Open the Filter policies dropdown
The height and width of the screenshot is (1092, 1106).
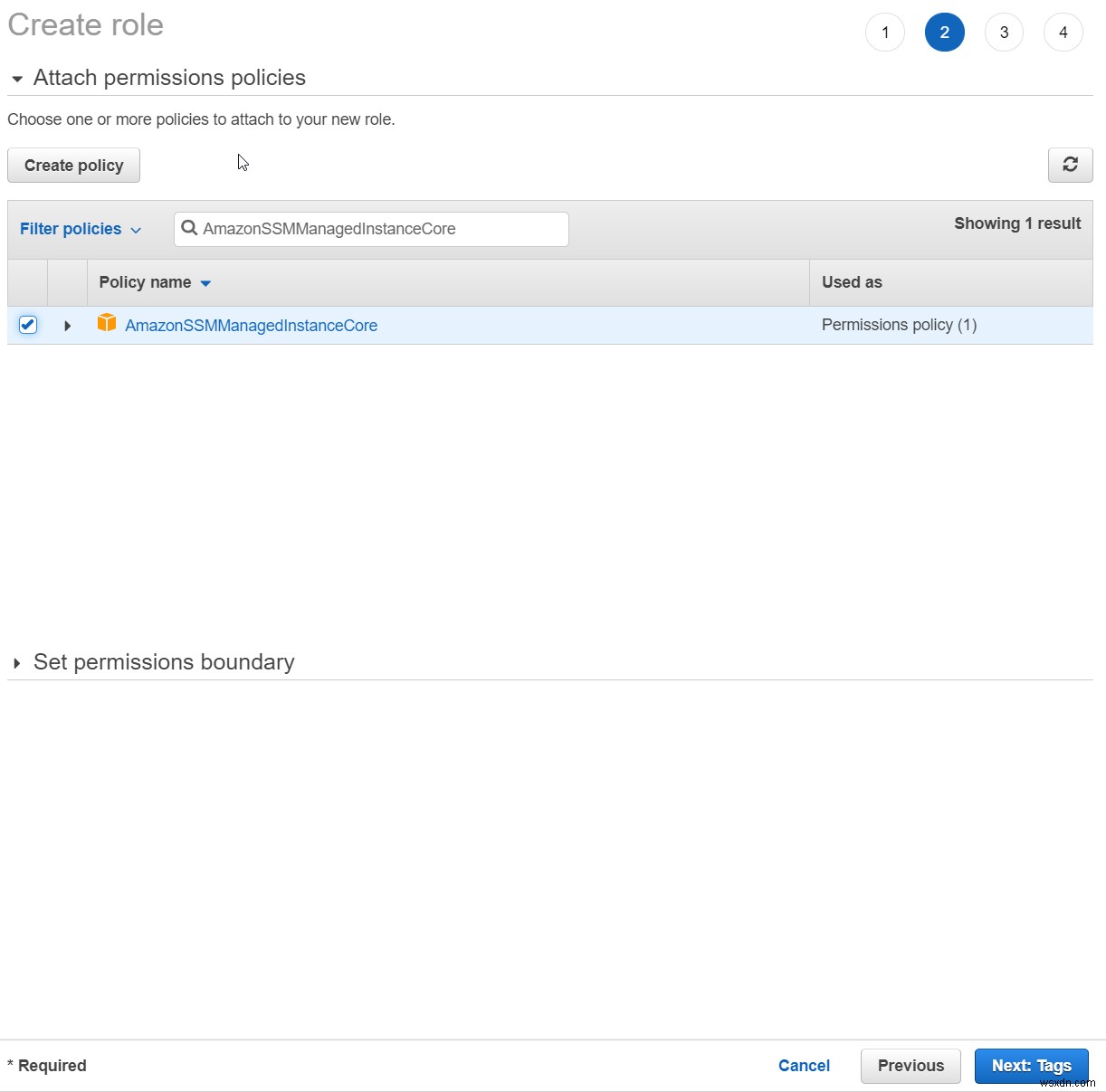point(80,229)
